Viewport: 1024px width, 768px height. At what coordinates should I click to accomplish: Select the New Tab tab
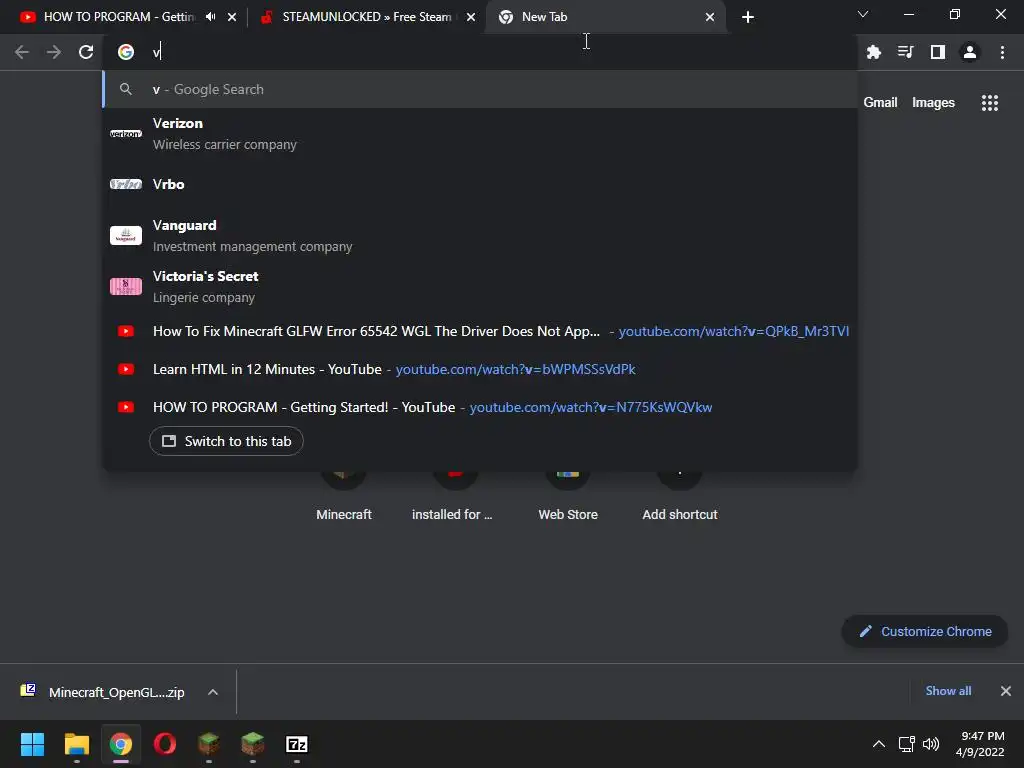click(606, 17)
